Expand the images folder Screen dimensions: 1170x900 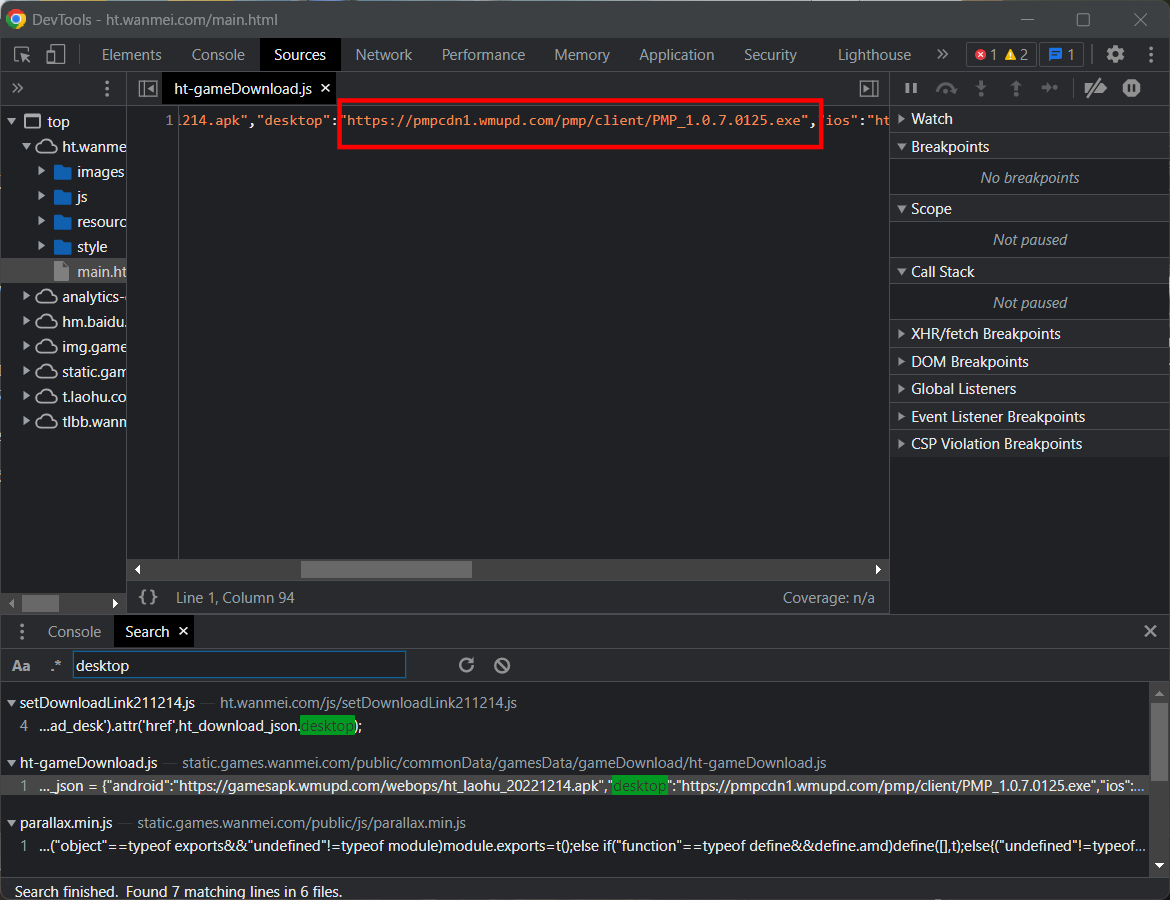(x=42, y=172)
